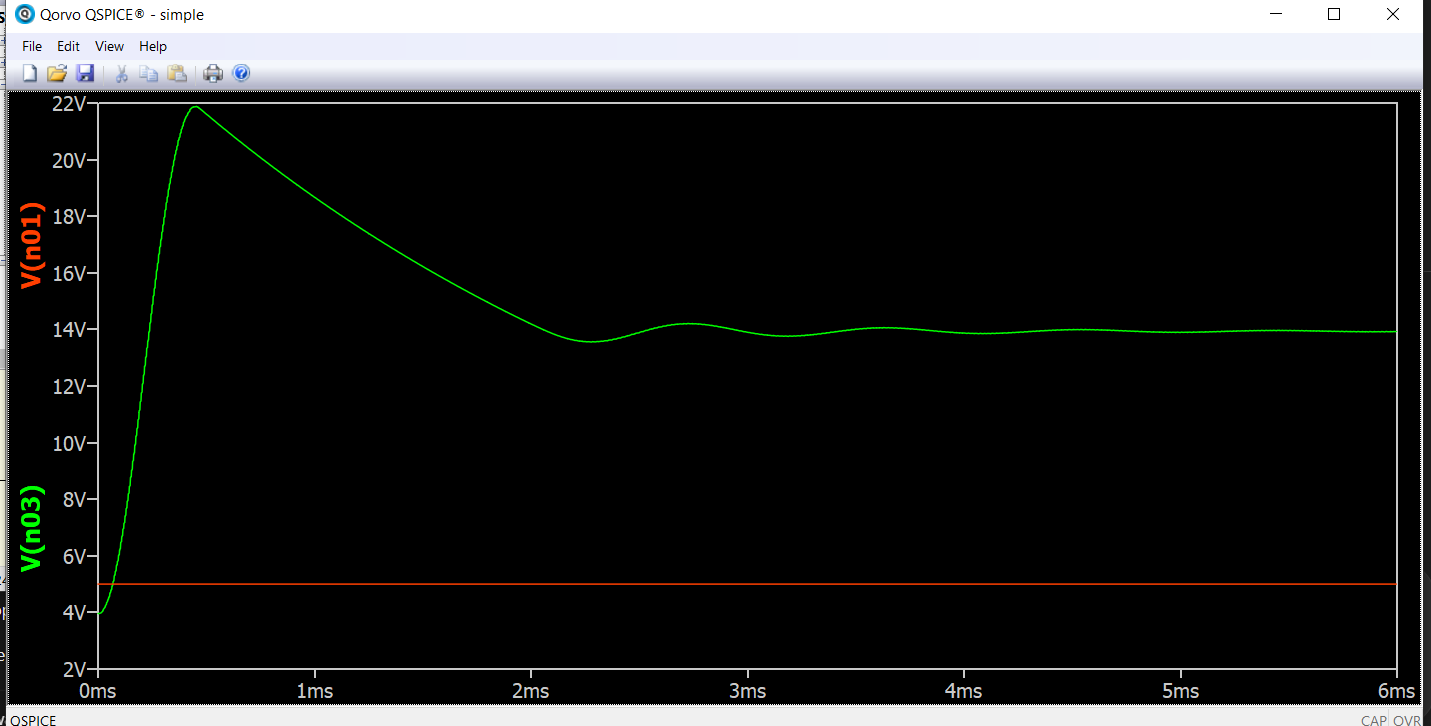Save using the floppy disk icon
Screen dimensions: 1431x726
click(85, 73)
